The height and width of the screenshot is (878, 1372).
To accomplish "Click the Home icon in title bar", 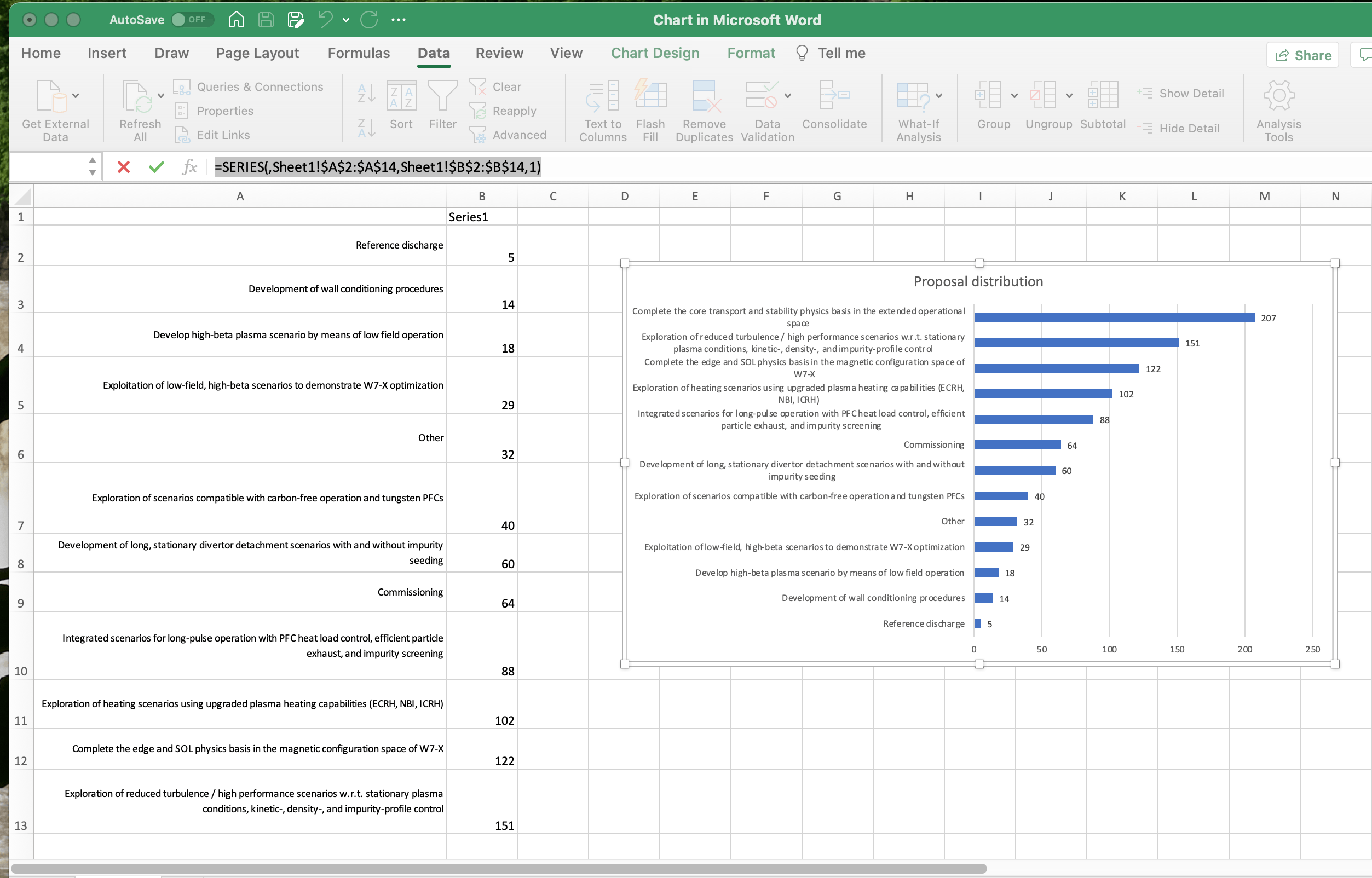I will tap(236, 20).
